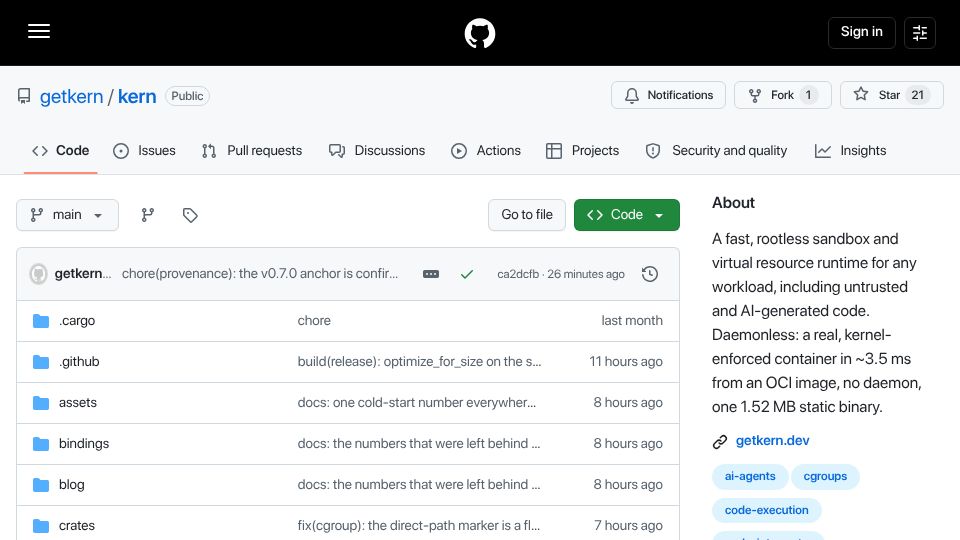Click the folder icon beside assets
The image size is (960, 540).
tap(41, 403)
